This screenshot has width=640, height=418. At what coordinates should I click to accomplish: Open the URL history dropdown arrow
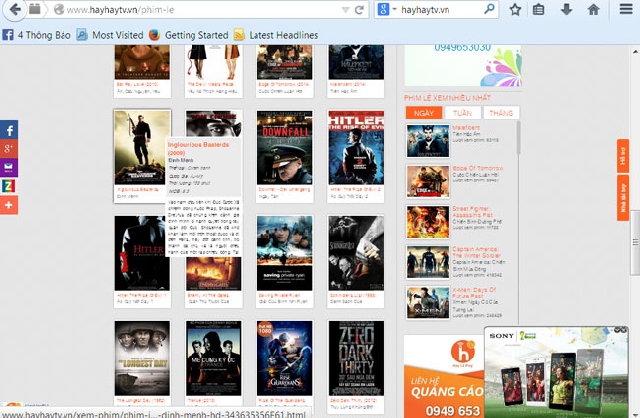pos(345,10)
